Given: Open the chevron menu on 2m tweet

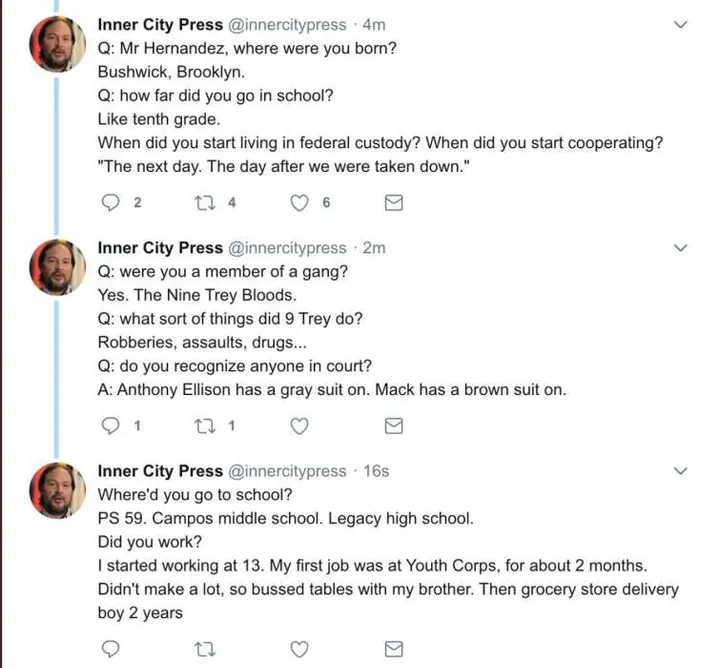Looking at the screenshot, I should 681,247.
